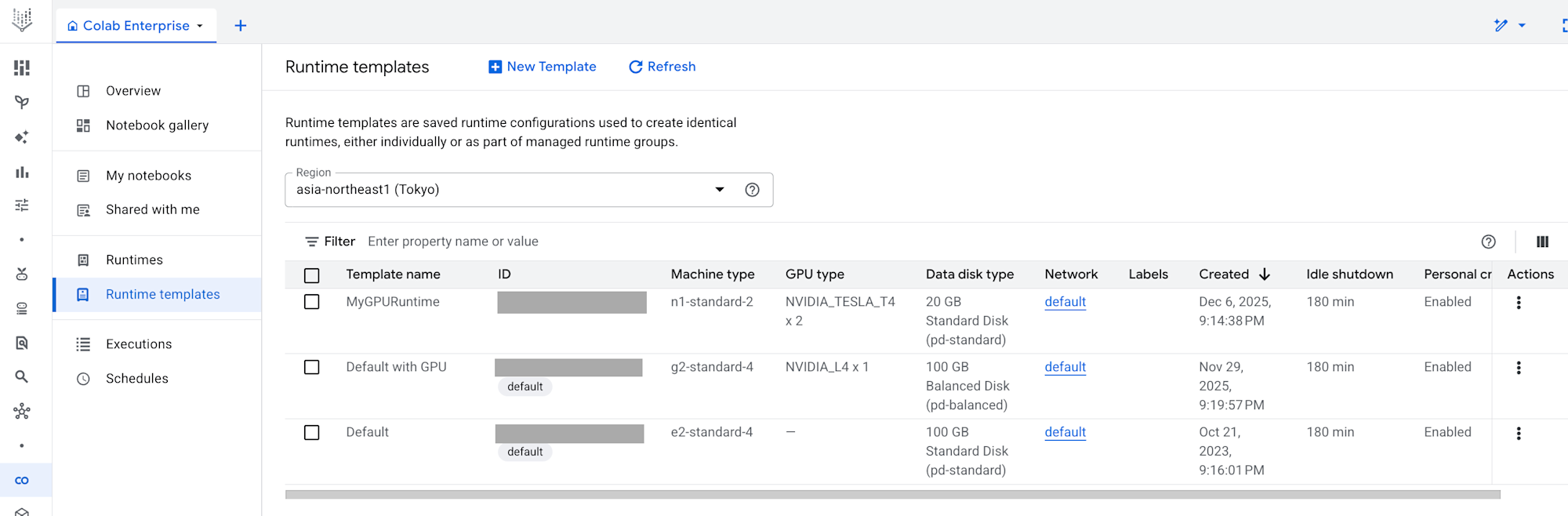Image resolution: width=1568 pixels, height=516 pixels.
Task: Click the Colab icon in left rail
Action: tap(22, 480)
